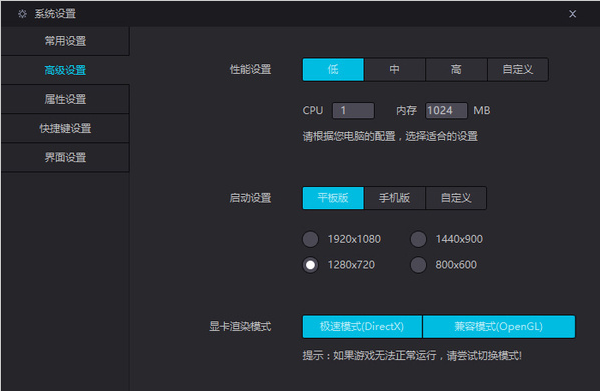
Task: Click the 性能设置 label
Action: [250, 70]
